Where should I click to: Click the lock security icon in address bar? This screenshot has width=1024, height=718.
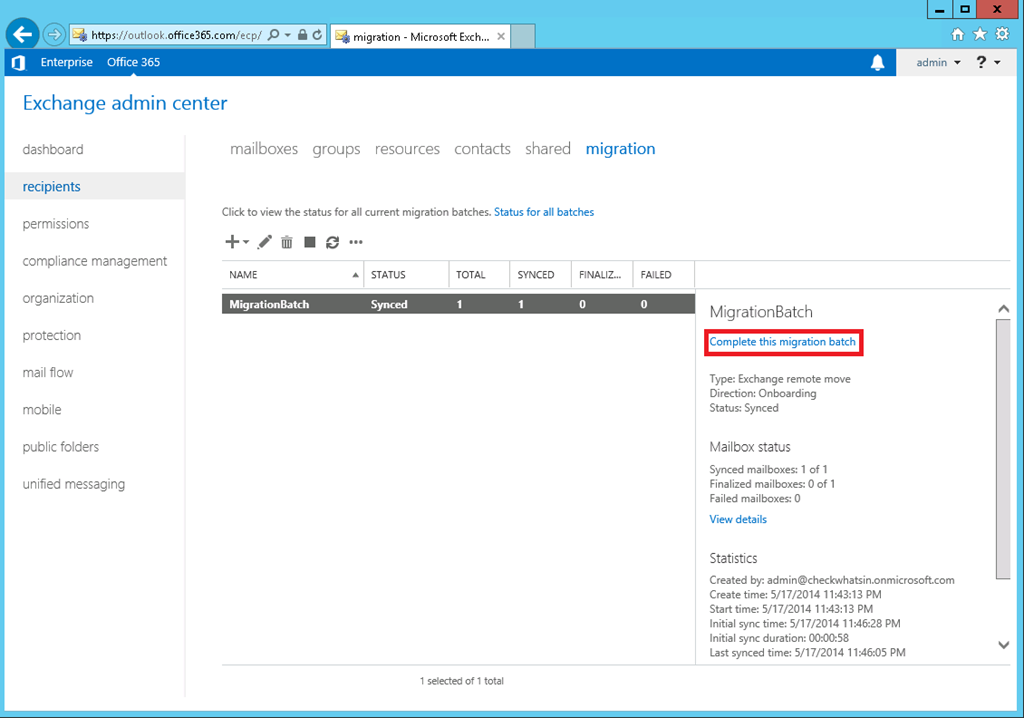pyautogui.click(x=302, y=35)
